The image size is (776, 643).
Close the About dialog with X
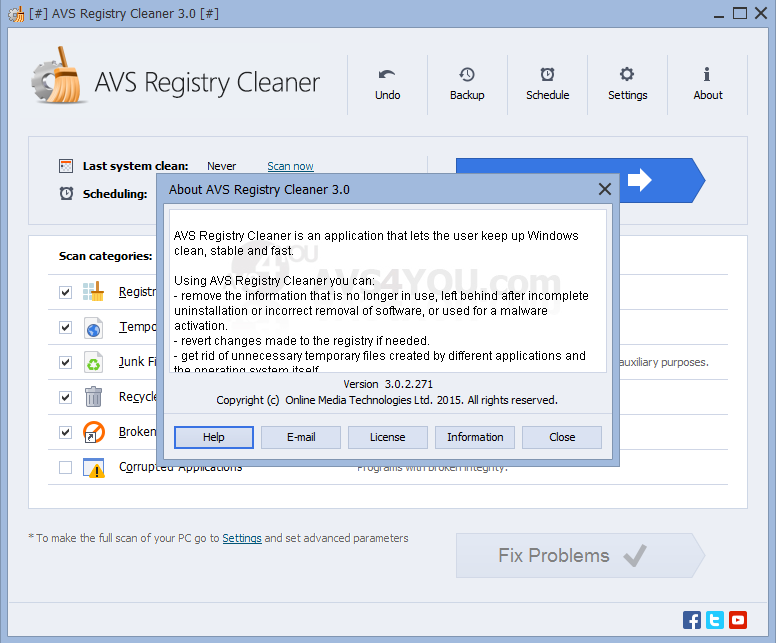point(604,189)
